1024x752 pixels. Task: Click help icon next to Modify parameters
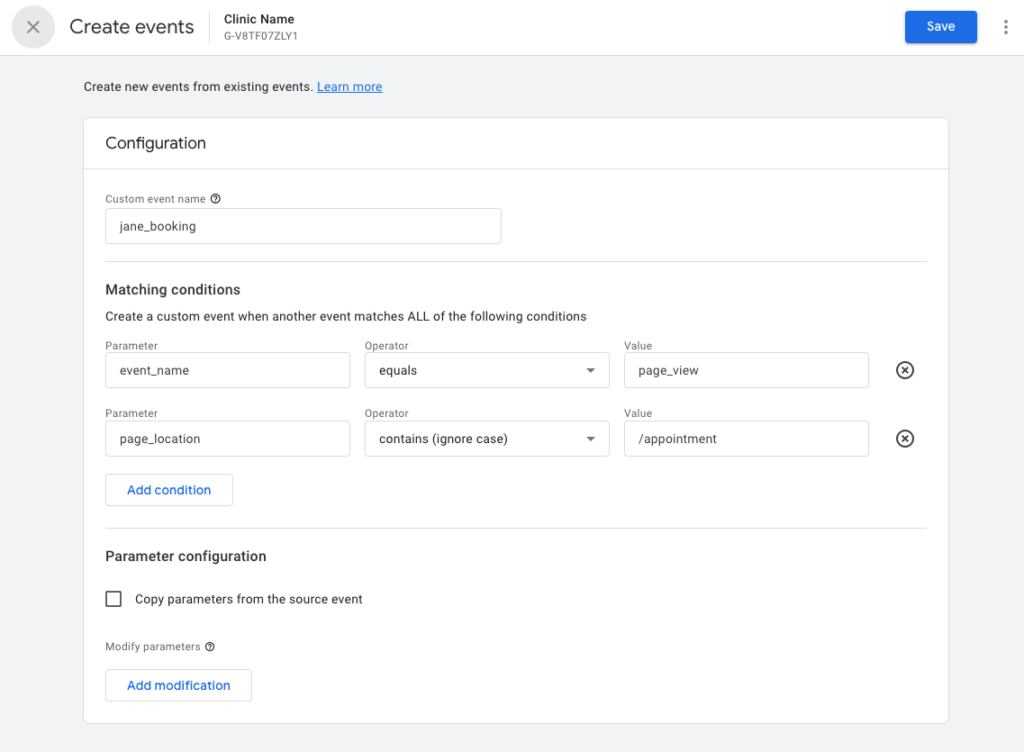[210, 647]
